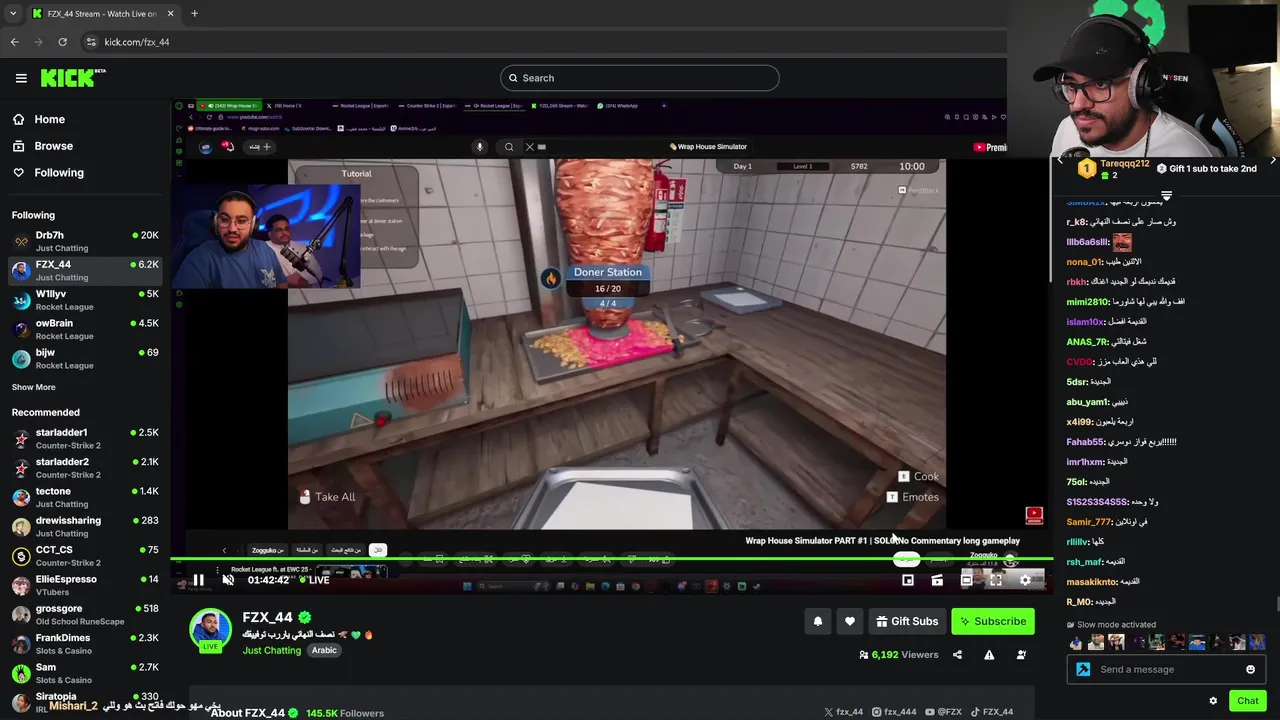The image size is (1280, 720).
Task: Report the stream warning icon
Action: pos(989,655)
